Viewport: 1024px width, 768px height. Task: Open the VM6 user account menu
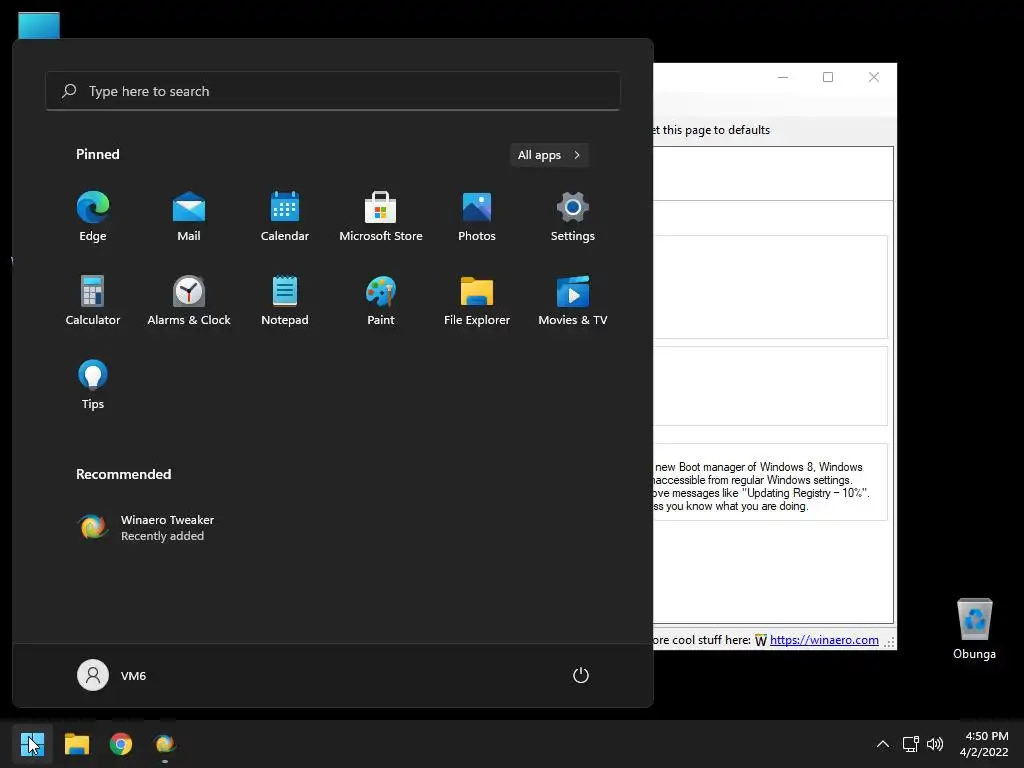[x=112, y=675]
